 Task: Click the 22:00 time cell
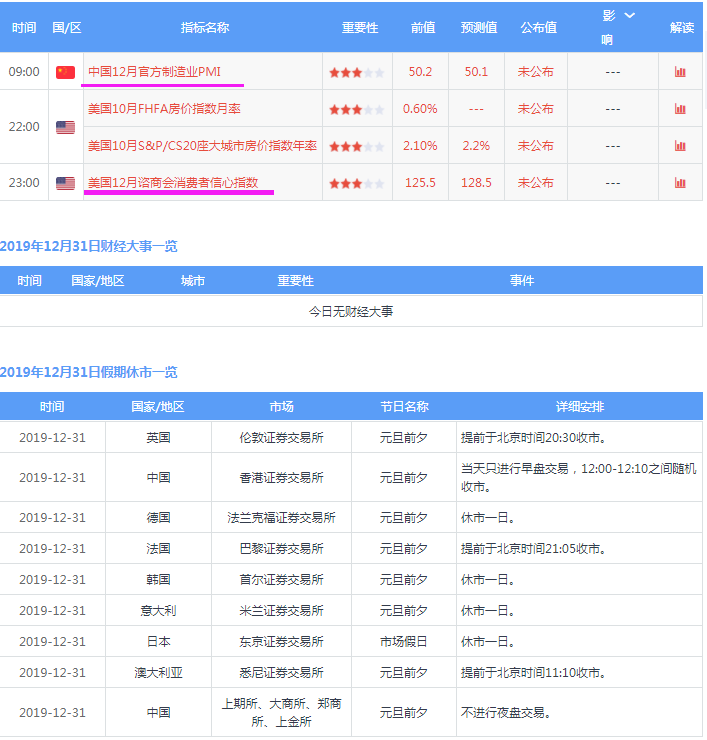click(x=24, y=127)
